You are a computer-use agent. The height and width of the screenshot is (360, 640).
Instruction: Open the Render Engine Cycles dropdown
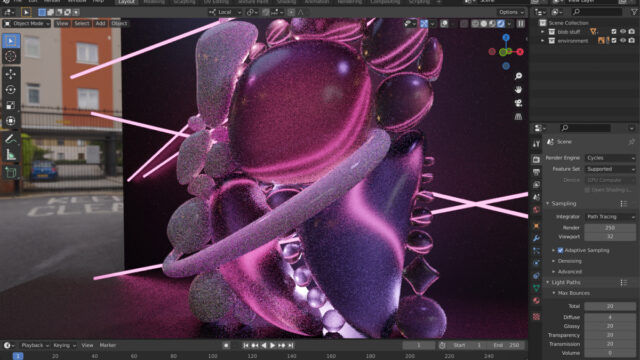click(x=610, y=158)
